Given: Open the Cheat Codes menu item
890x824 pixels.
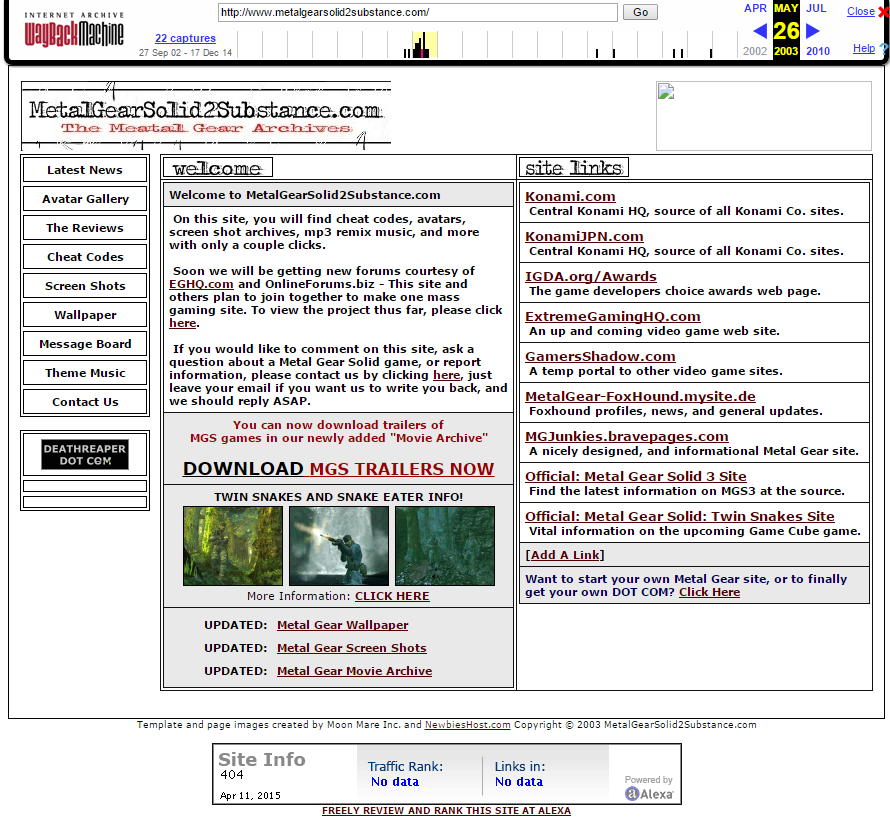Looking at the screenshot, I should click(85, 257).
